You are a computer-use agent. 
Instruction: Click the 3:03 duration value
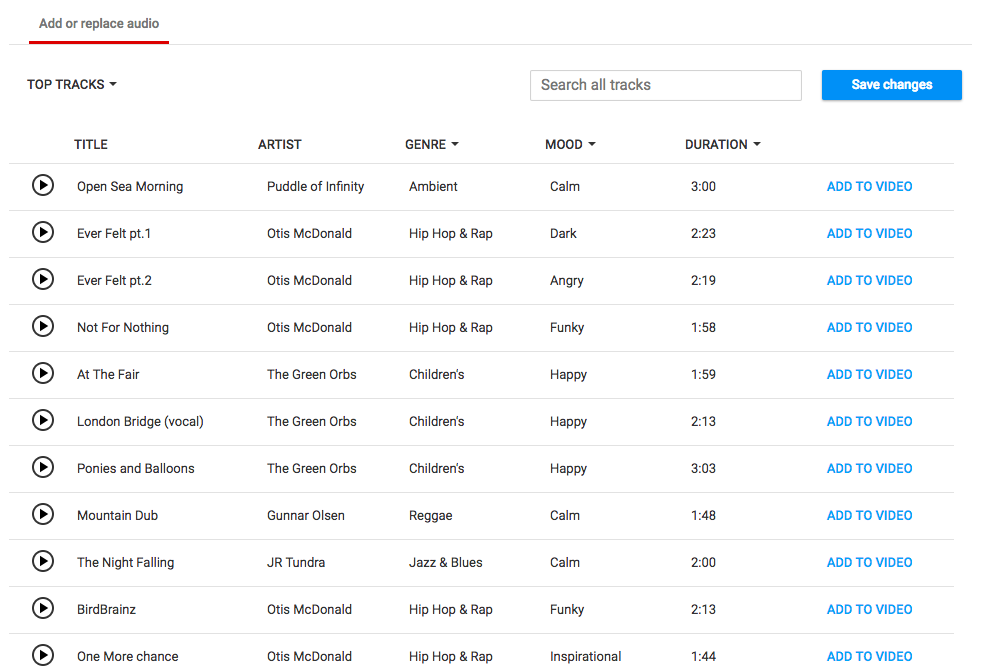click(x=703, y=469)
